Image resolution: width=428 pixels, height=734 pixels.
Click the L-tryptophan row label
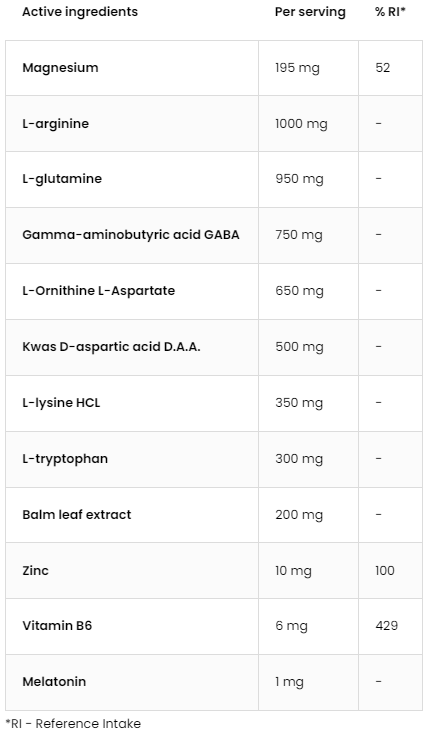tap(65, 459)
